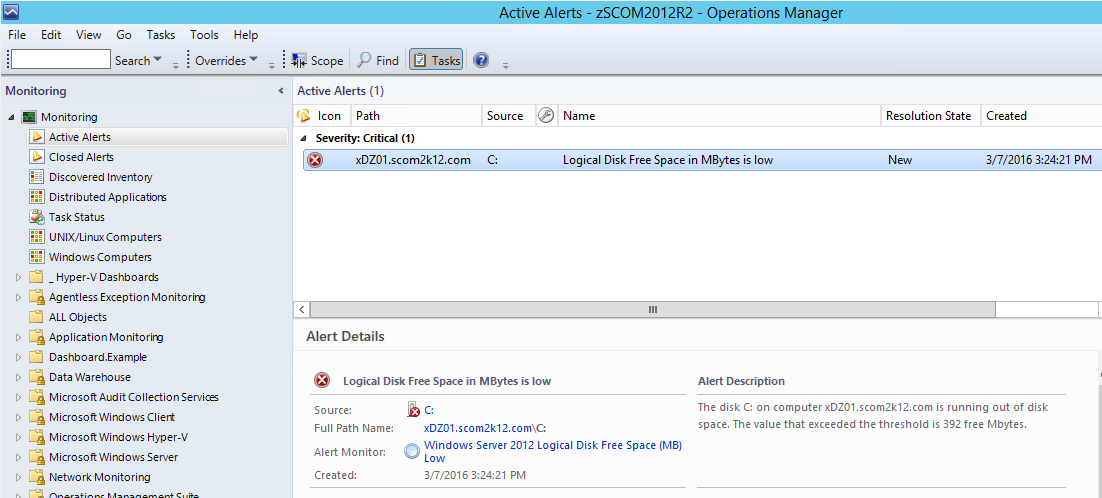This screenshot has width=1102, height=498.
Task: Click the critical icon in Alert Details header
Action: tap(322, 381)
